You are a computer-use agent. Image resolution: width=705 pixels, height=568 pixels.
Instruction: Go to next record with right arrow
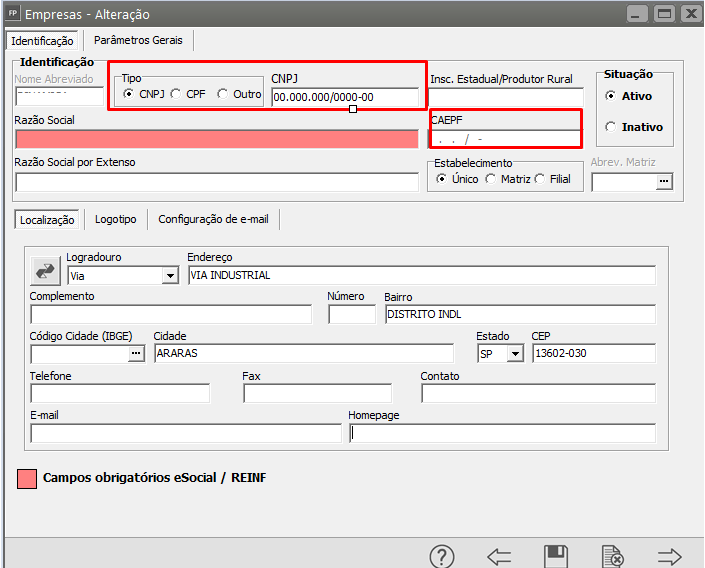[670, 556]
